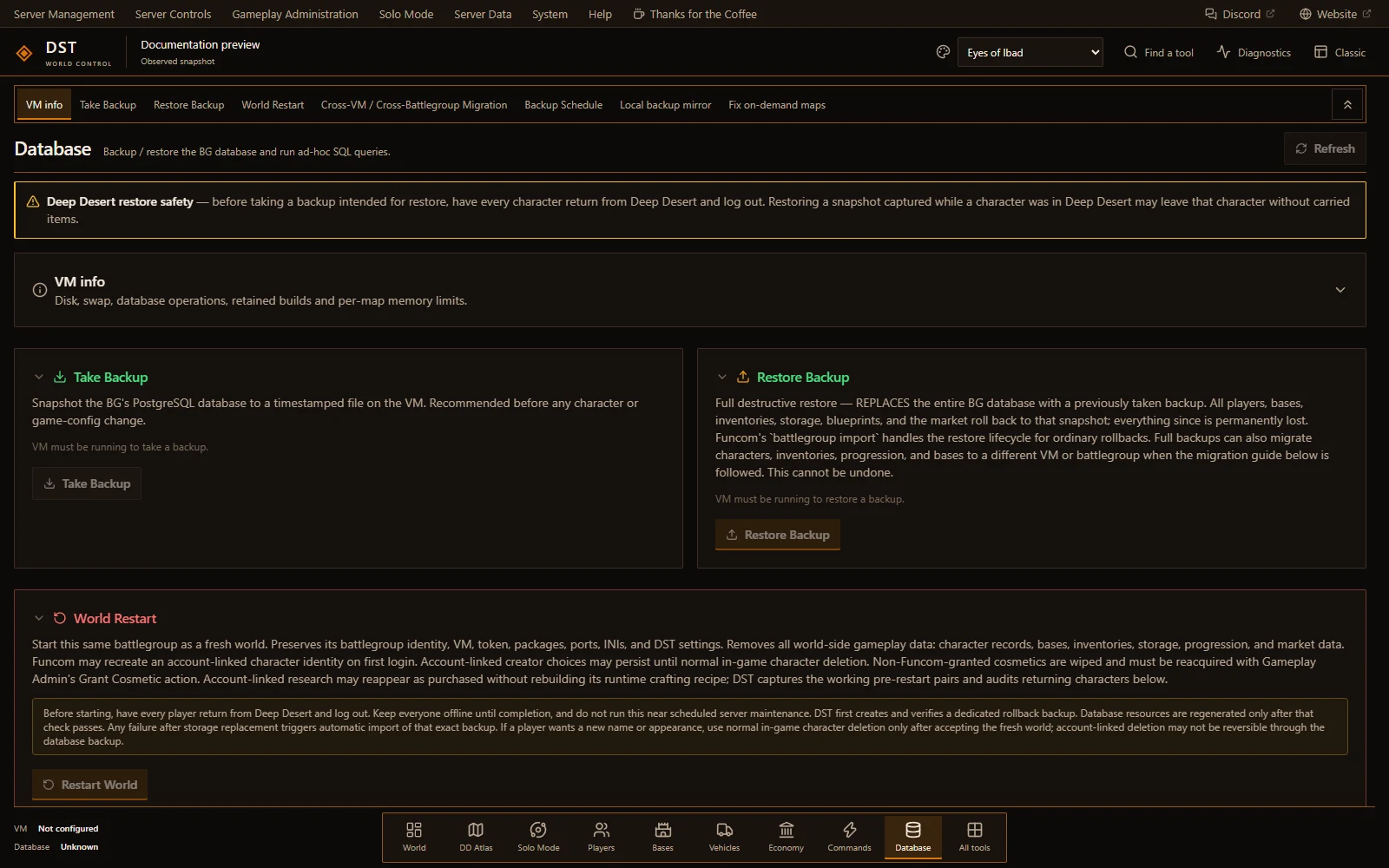Click the Restart World button
The width and height of the screenshot is (1389, 868).
click(90, 785)
